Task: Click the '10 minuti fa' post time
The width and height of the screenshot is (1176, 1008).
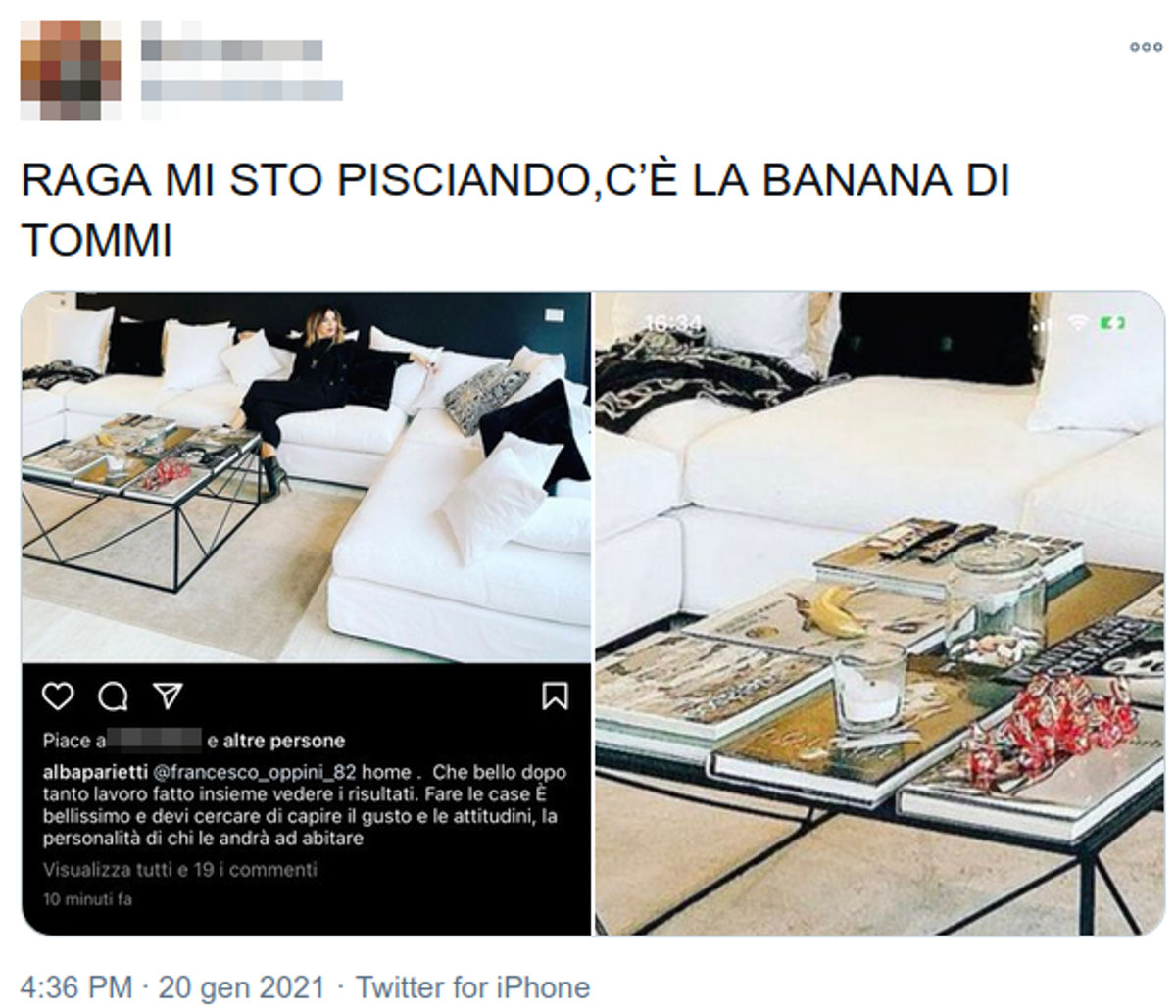Action: click(87, 898)
